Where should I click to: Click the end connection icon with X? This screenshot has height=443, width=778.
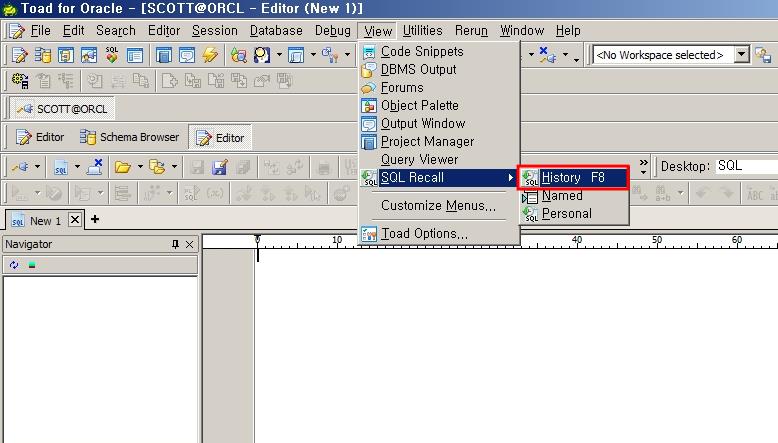(x=95, y=167)
